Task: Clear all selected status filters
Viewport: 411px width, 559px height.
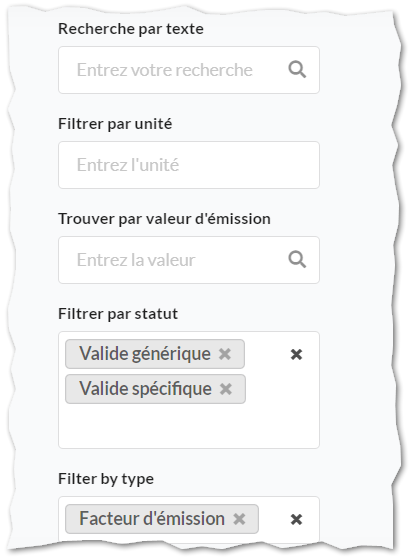Action: [296, 354]
